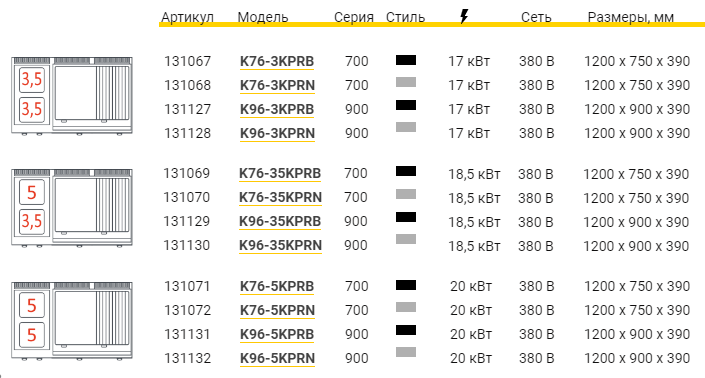The width and height of the screenshot is (705, 378).
Task: Click the black style swatch for 131067
Action: click(406, 60)
